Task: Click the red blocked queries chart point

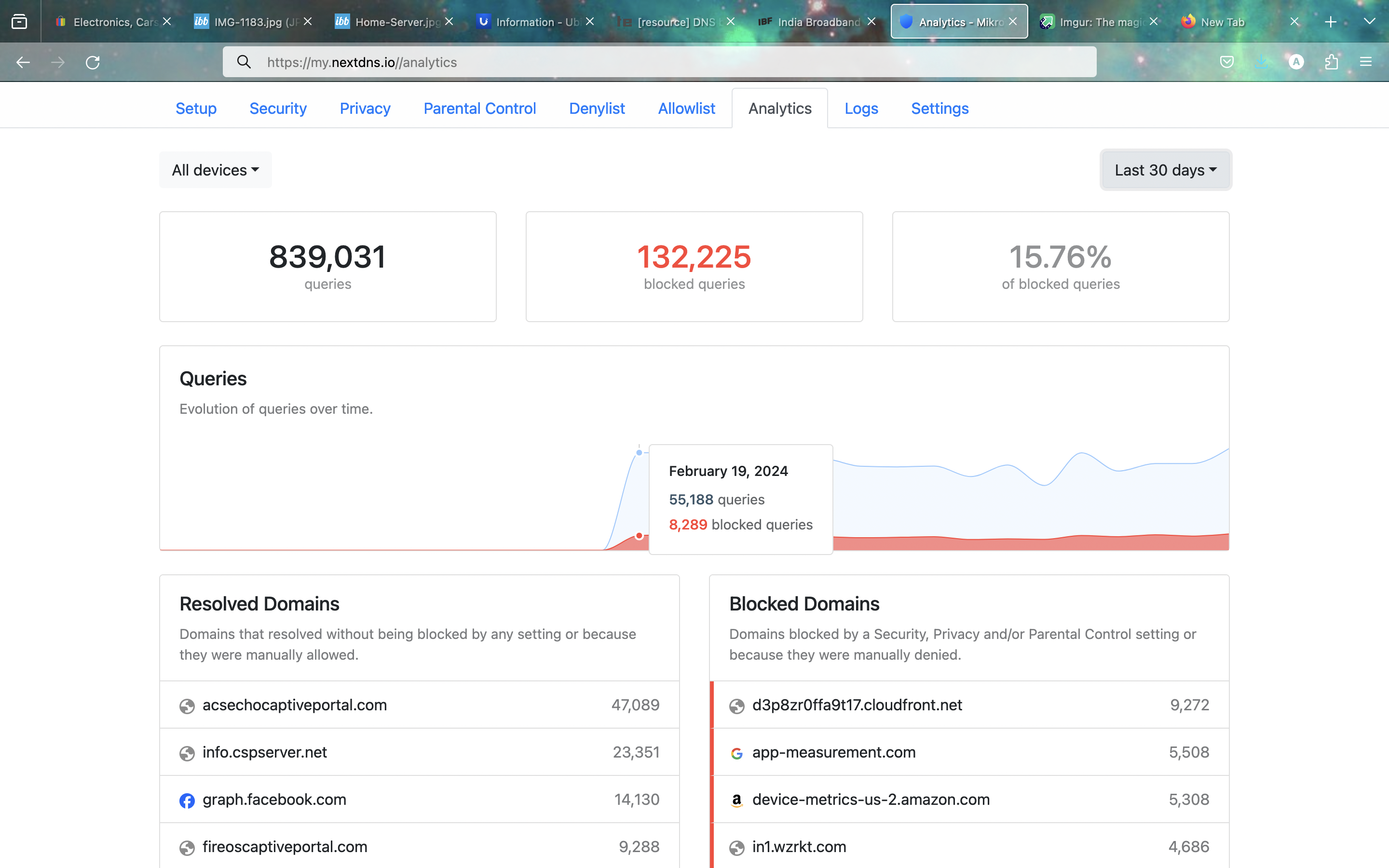Action: (639, 536)
